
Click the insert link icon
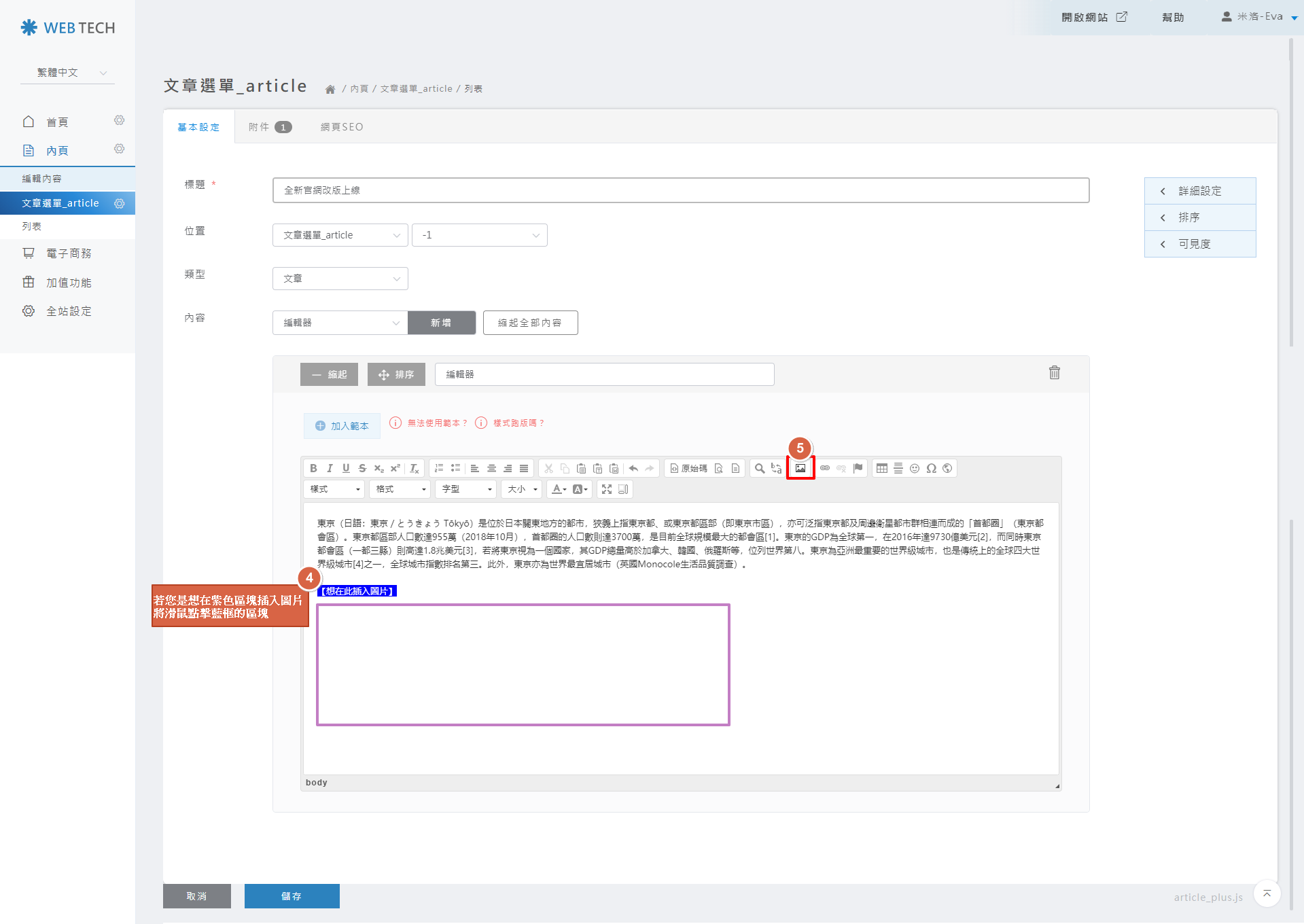[x=825, y=468]
